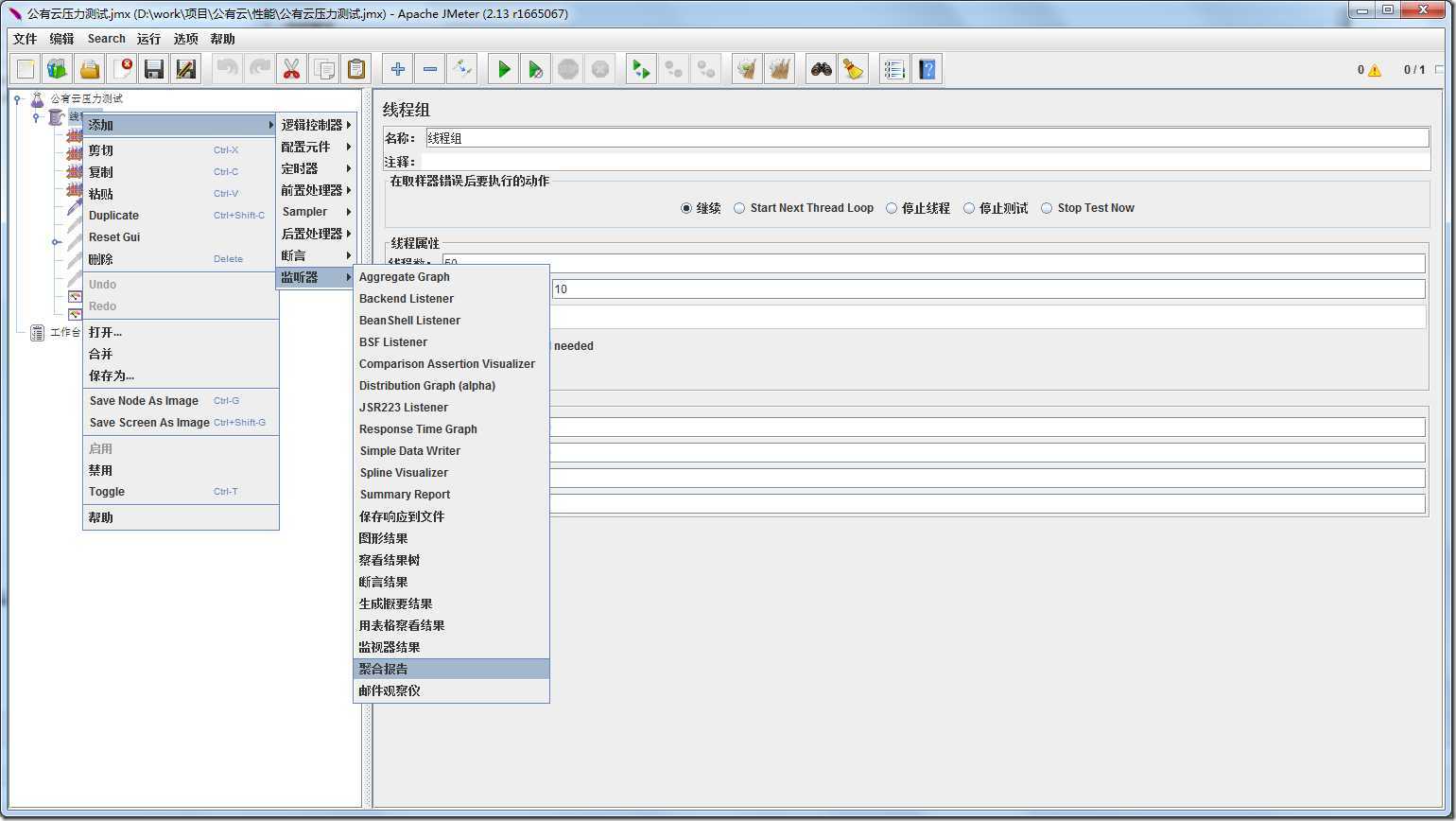
Task: Click the Collapse All minus icon
Action: (430, 69)
